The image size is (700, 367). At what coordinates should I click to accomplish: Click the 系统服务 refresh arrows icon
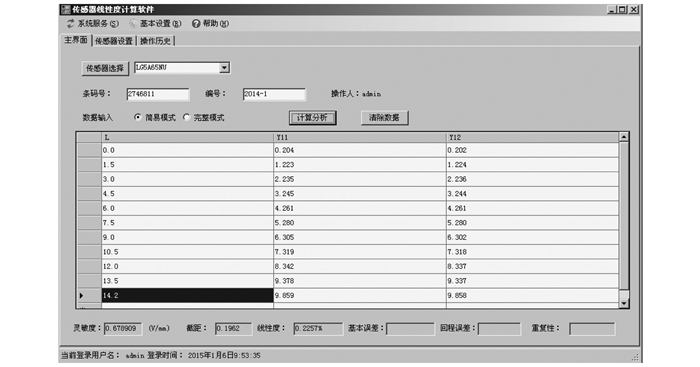click(x=71, y=24)
